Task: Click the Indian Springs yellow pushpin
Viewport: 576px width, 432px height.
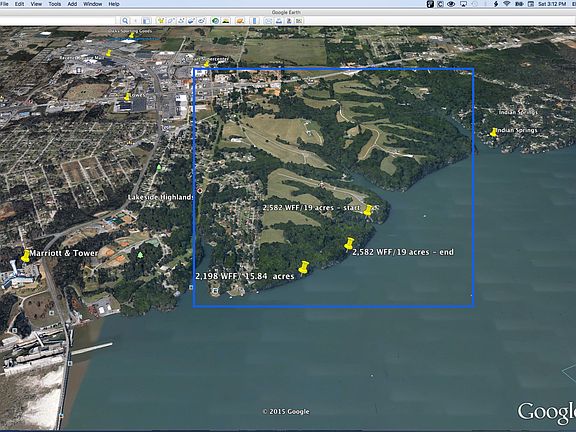Action: point(493,132)
